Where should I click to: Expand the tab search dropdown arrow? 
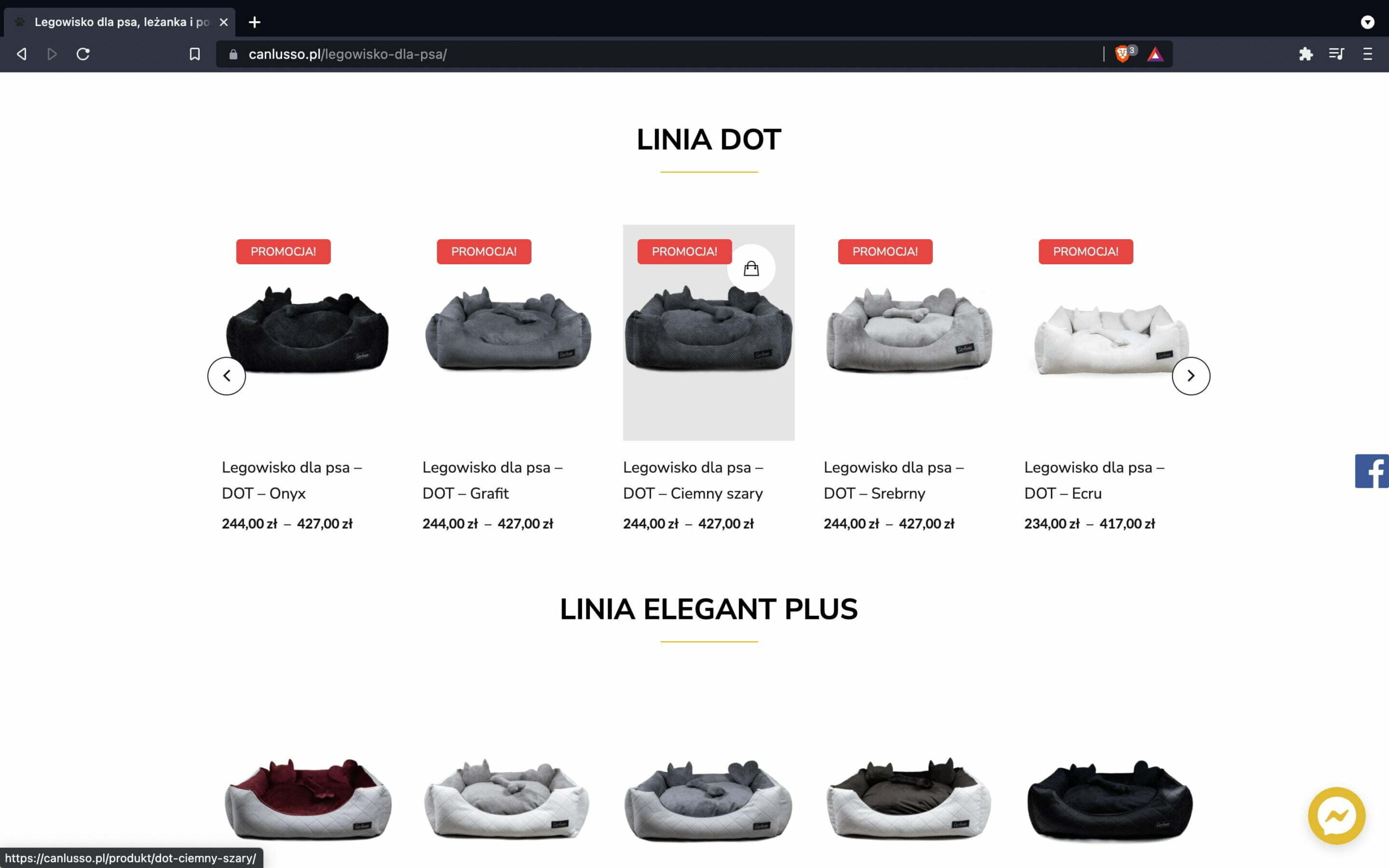[x=1368, y=22]
